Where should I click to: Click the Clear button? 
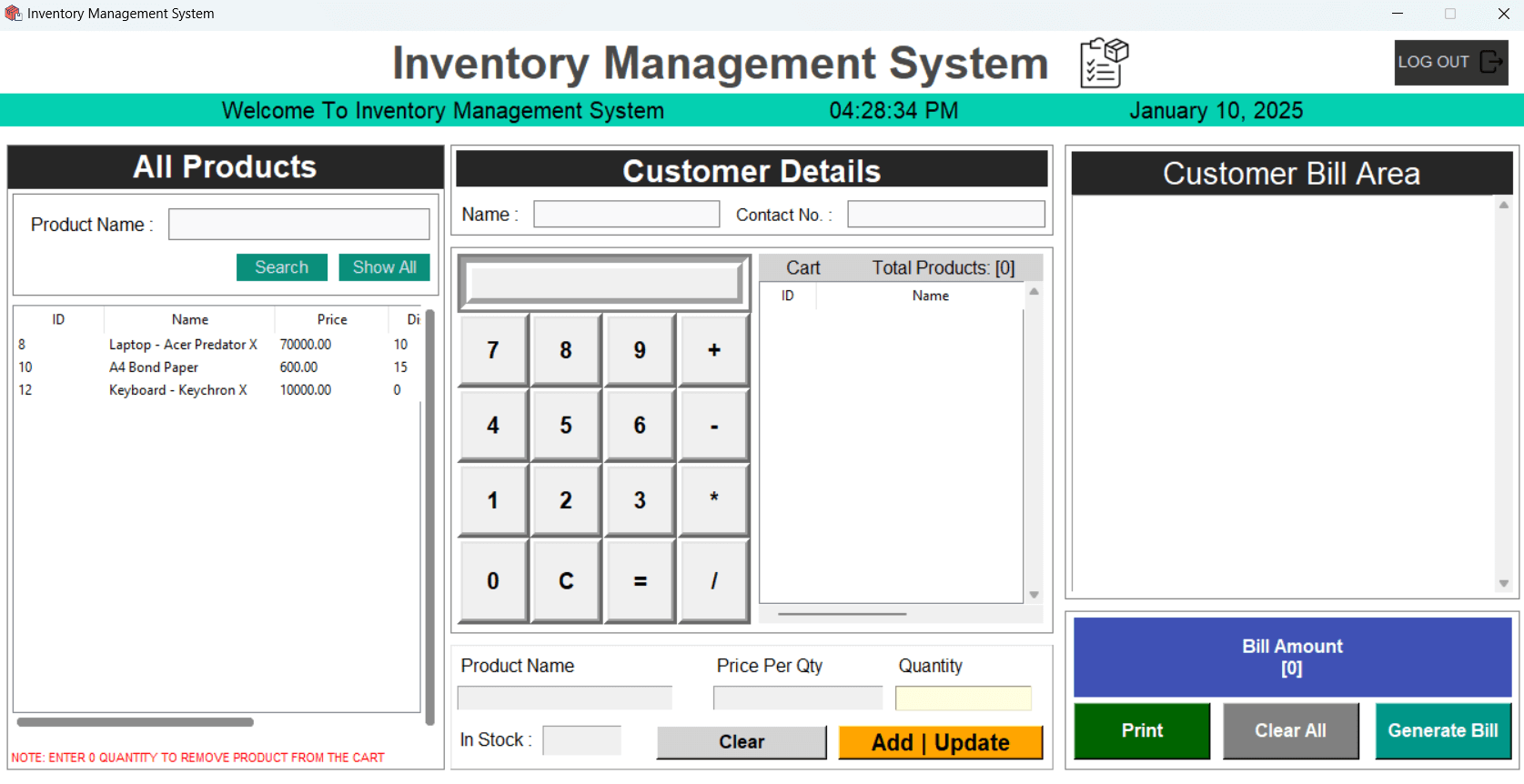click(x=742, y=742)
